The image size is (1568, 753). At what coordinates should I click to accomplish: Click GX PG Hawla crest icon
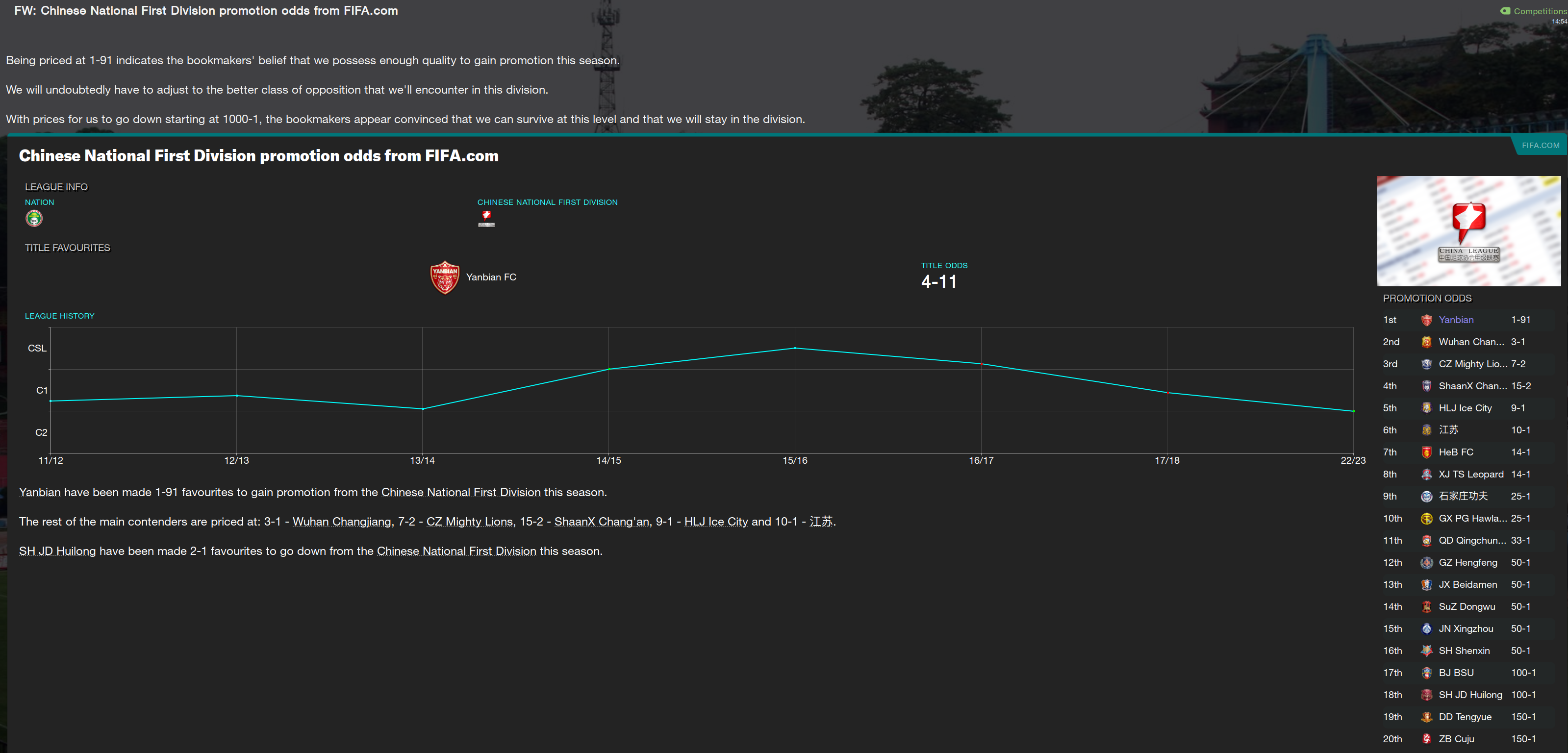click(1426, 519)
